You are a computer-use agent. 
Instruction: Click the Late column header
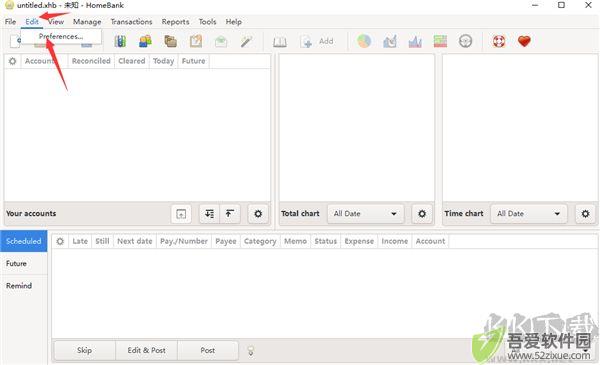pyautogui.click(x=80, y=241)
